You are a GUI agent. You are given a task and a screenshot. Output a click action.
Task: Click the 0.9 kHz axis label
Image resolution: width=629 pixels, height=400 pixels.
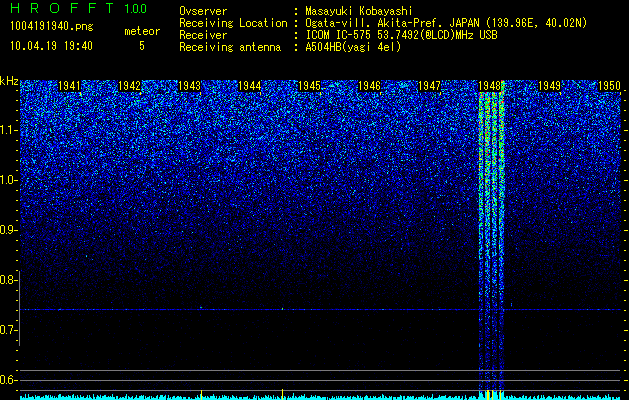tap(8, 230)
